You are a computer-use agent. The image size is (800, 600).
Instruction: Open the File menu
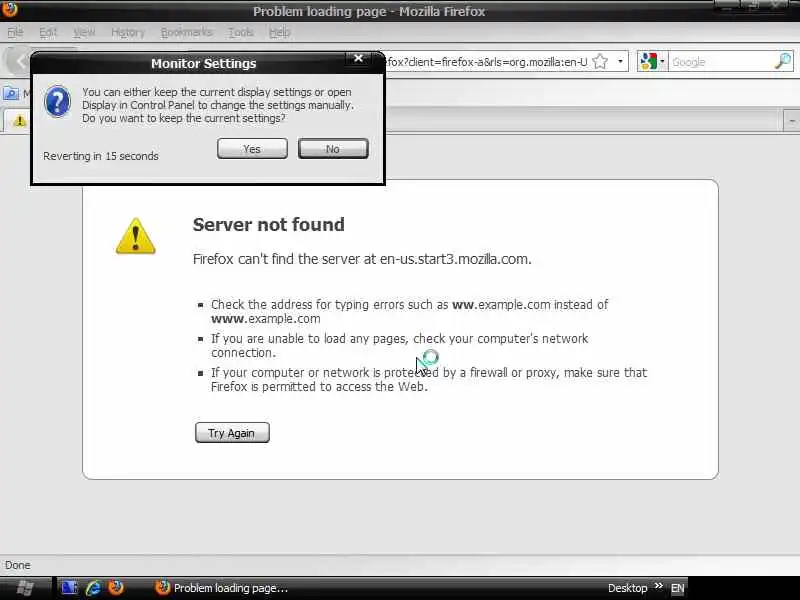pos(15,32)
